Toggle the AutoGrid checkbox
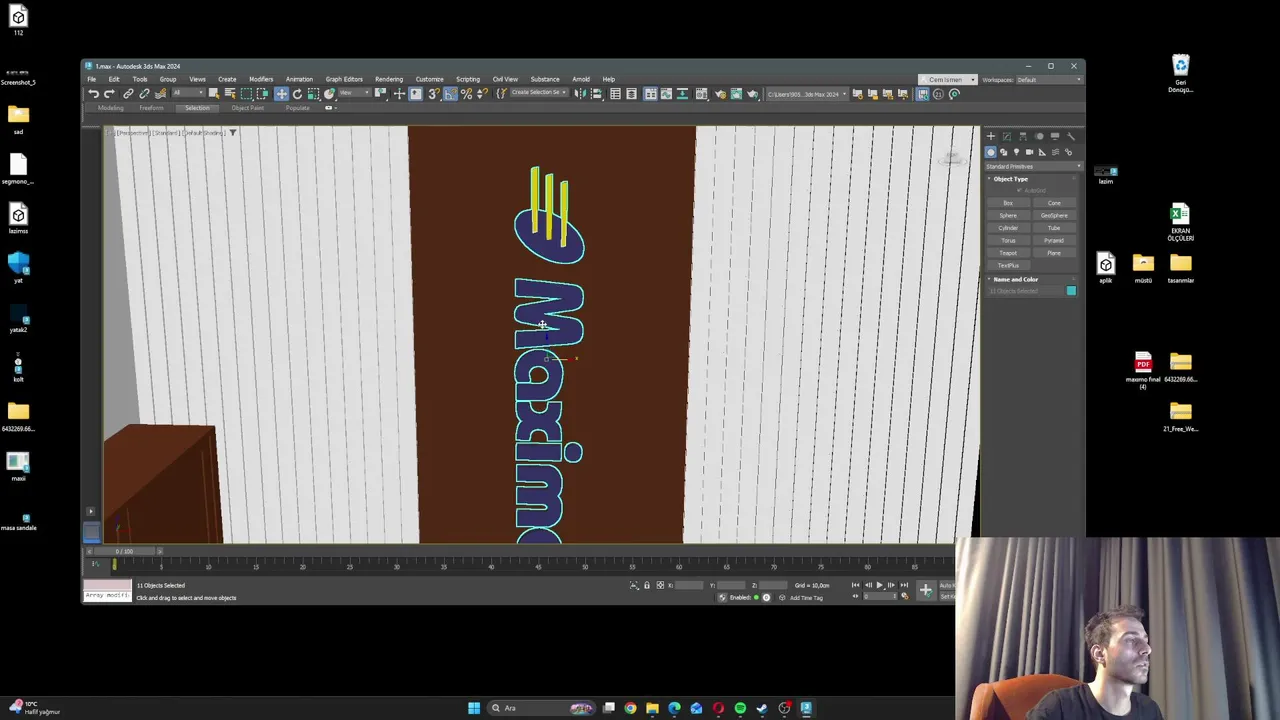Screen dimensions: 1280x720 coord(1019,191)
